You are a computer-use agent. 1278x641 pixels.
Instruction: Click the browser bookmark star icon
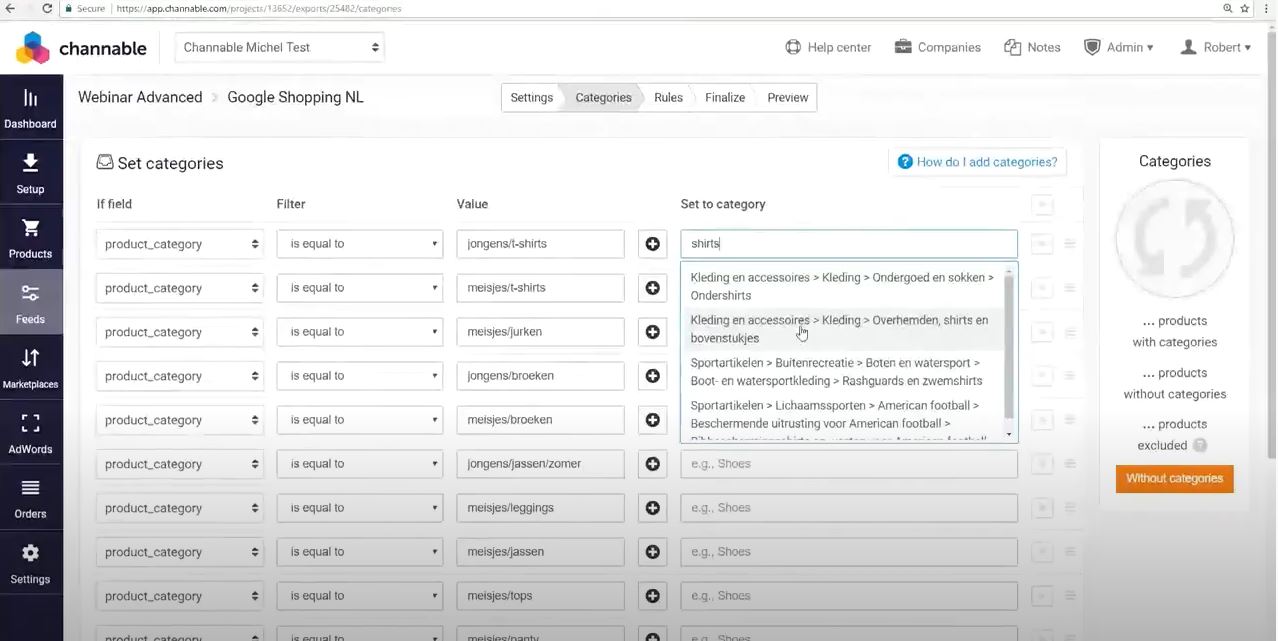[x=1245, y=8]
